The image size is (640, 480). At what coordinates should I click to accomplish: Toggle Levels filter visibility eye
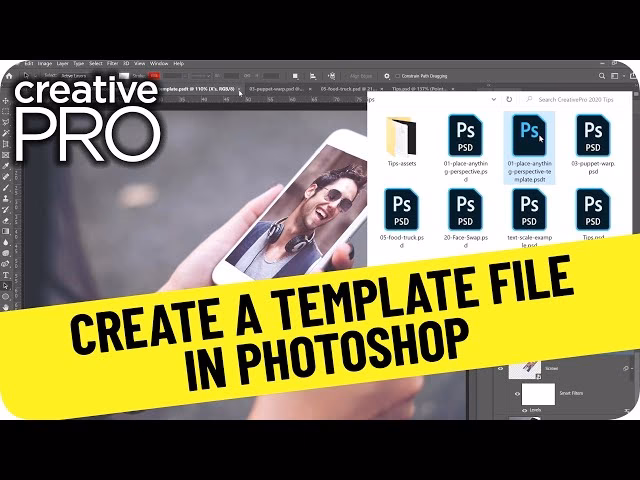[x=525, y=410]
